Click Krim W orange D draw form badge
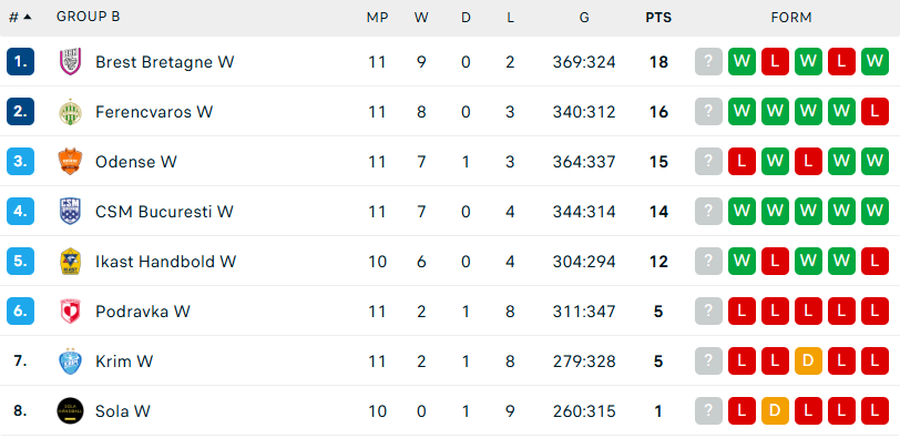Screen dimensions: 900x438 pos(808,361)
